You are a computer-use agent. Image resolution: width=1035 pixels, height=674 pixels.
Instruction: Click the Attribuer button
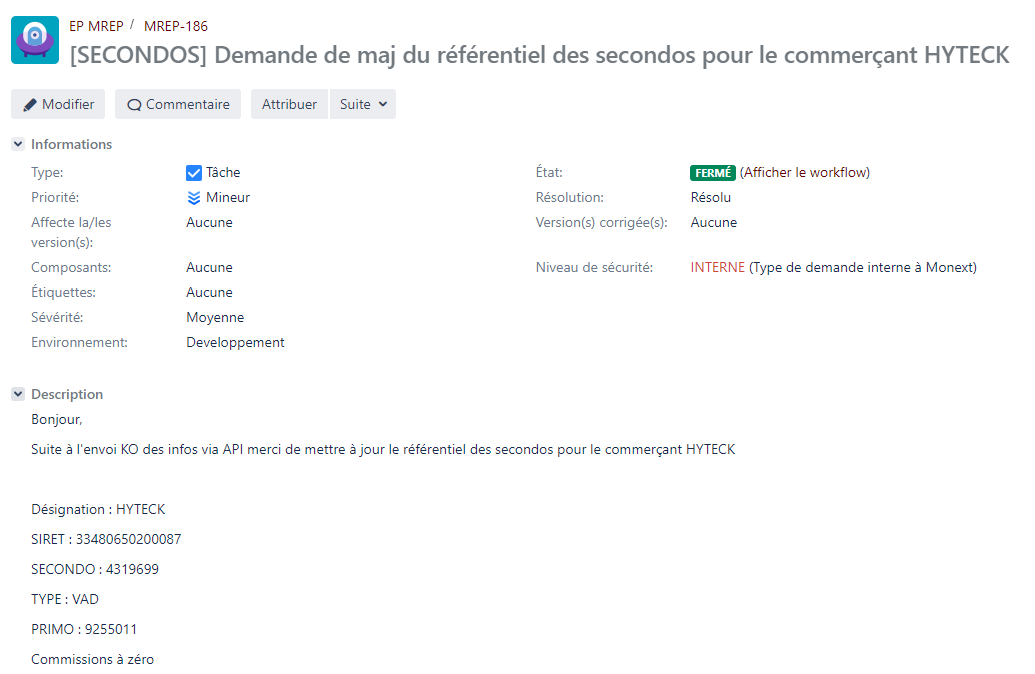[x=289, y=104]
